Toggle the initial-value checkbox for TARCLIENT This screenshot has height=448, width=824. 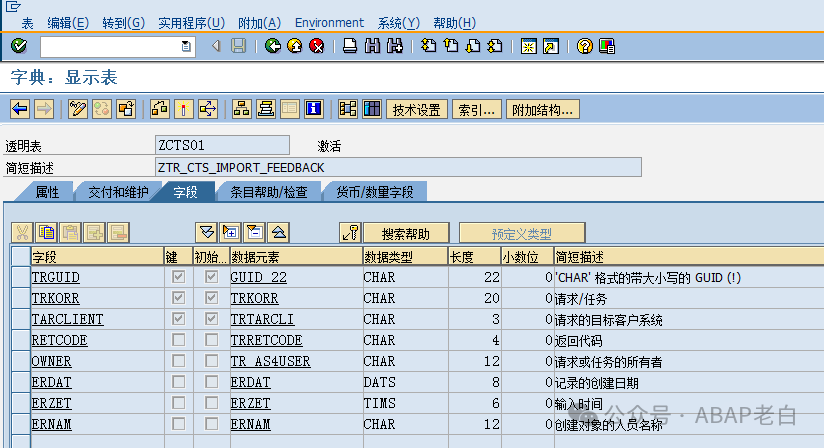(x=211, y=319)
